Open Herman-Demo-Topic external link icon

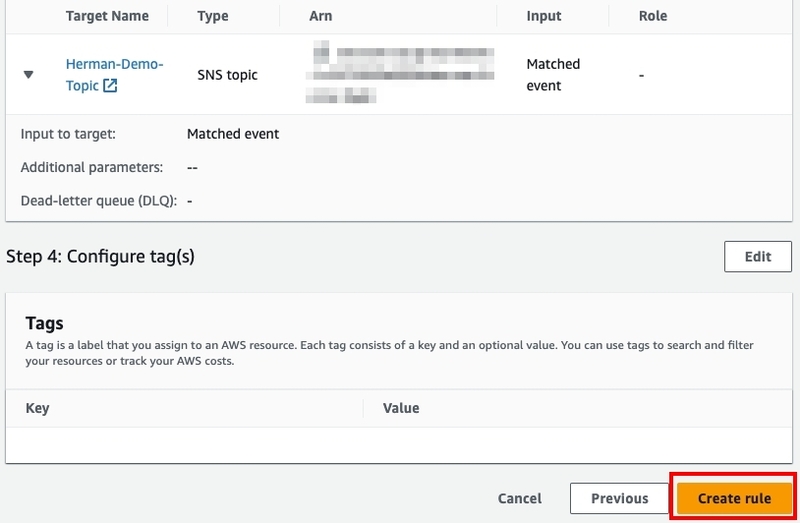coord(110,86)
